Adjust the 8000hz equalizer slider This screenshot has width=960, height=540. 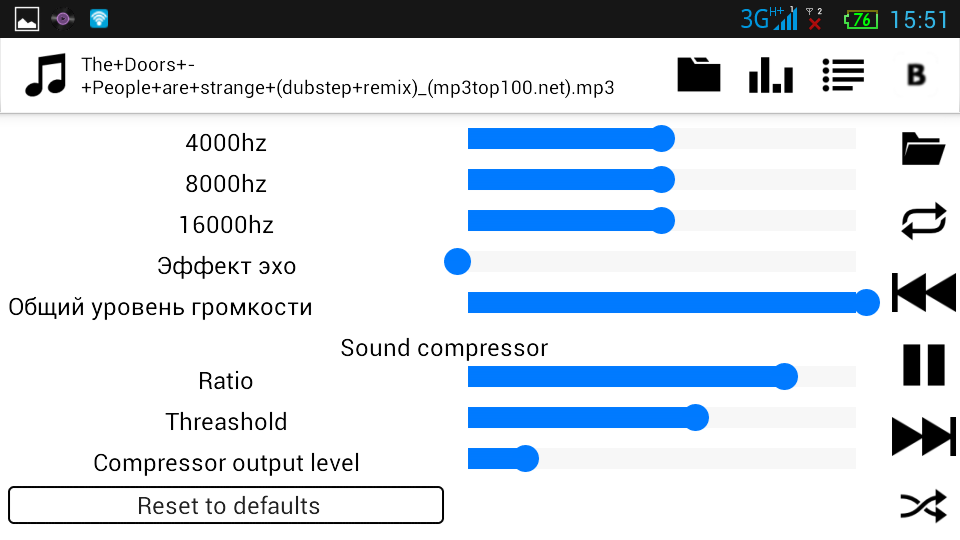click(661, 180)
